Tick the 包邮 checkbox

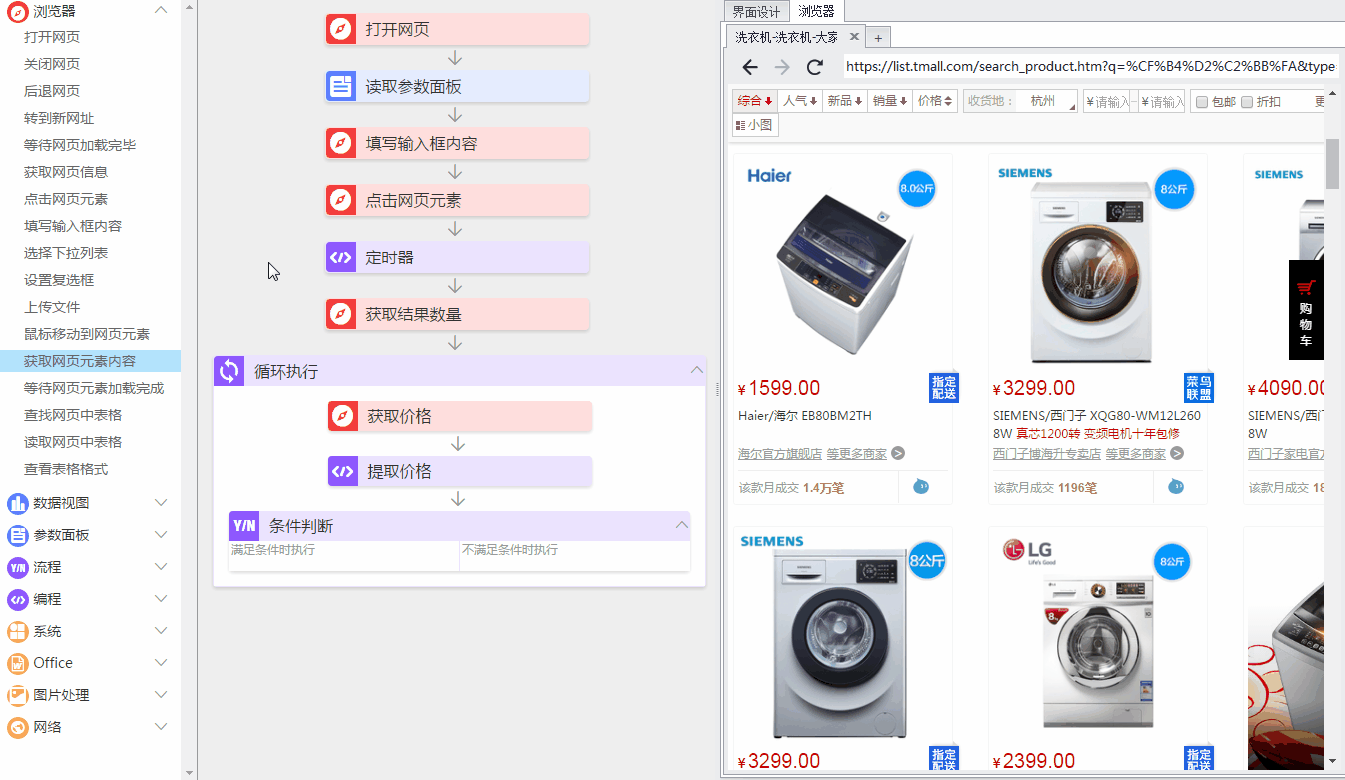(x=1203, y=101)
